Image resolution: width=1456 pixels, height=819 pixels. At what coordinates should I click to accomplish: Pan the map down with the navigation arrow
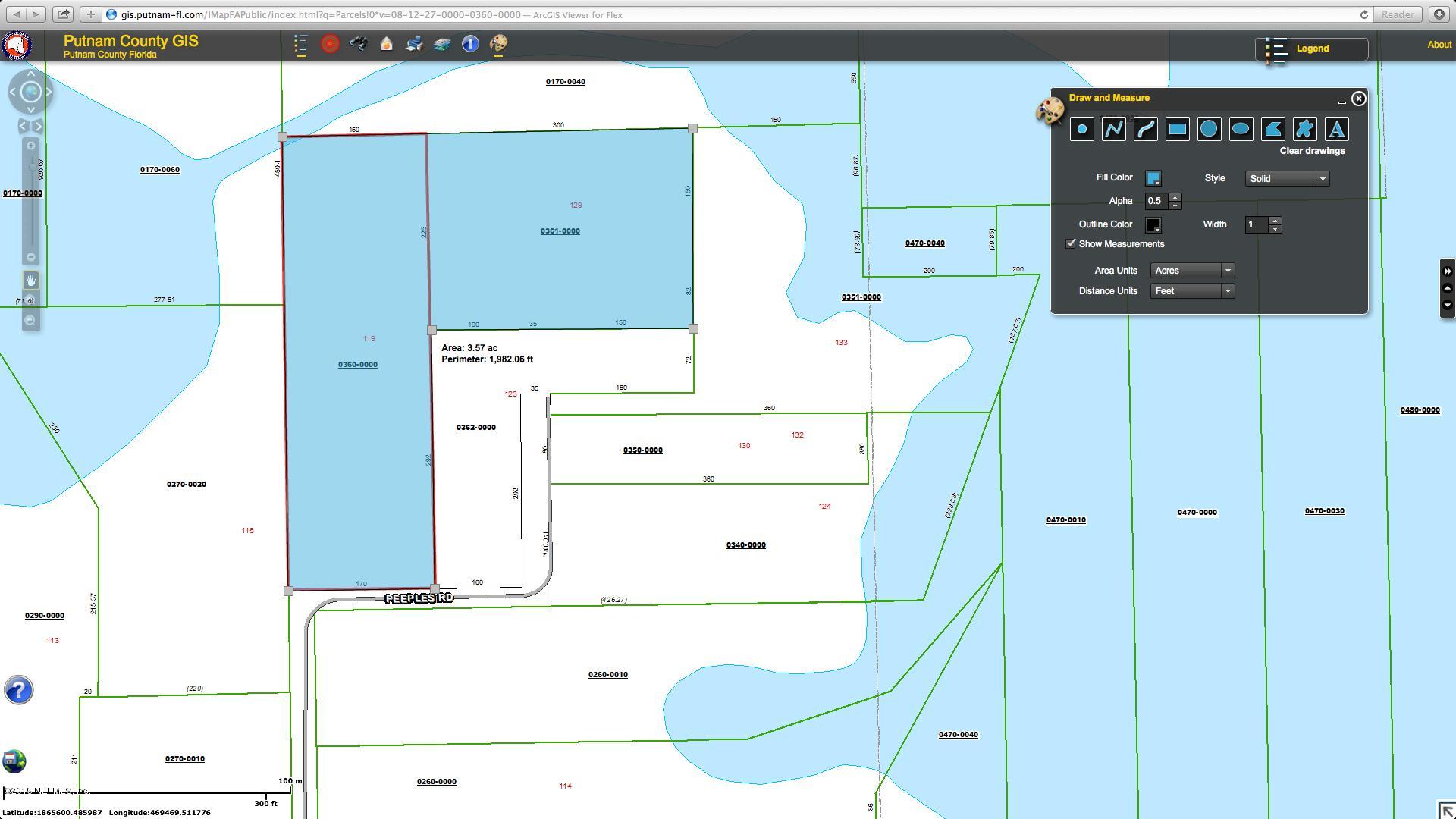[31, 110]
